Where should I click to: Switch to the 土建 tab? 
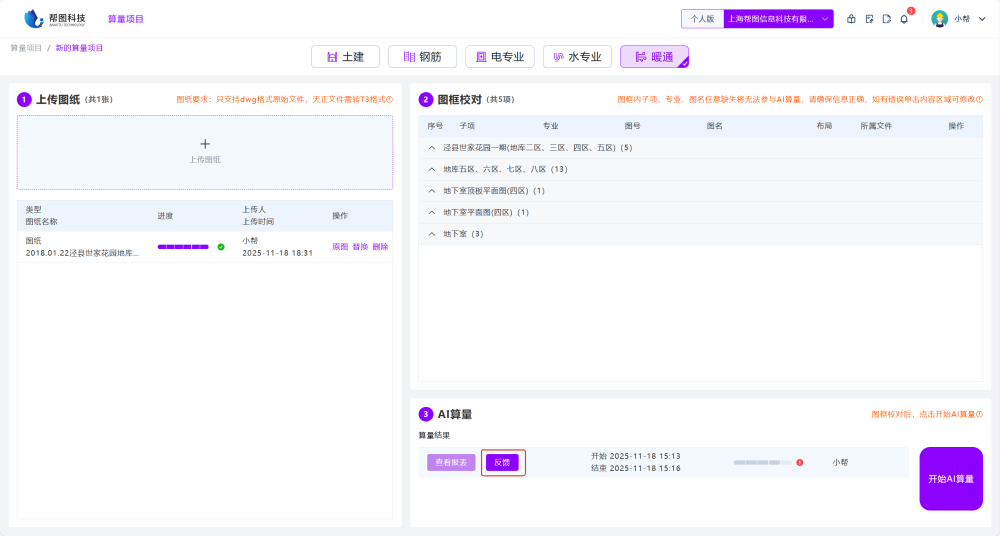(345, 57)
